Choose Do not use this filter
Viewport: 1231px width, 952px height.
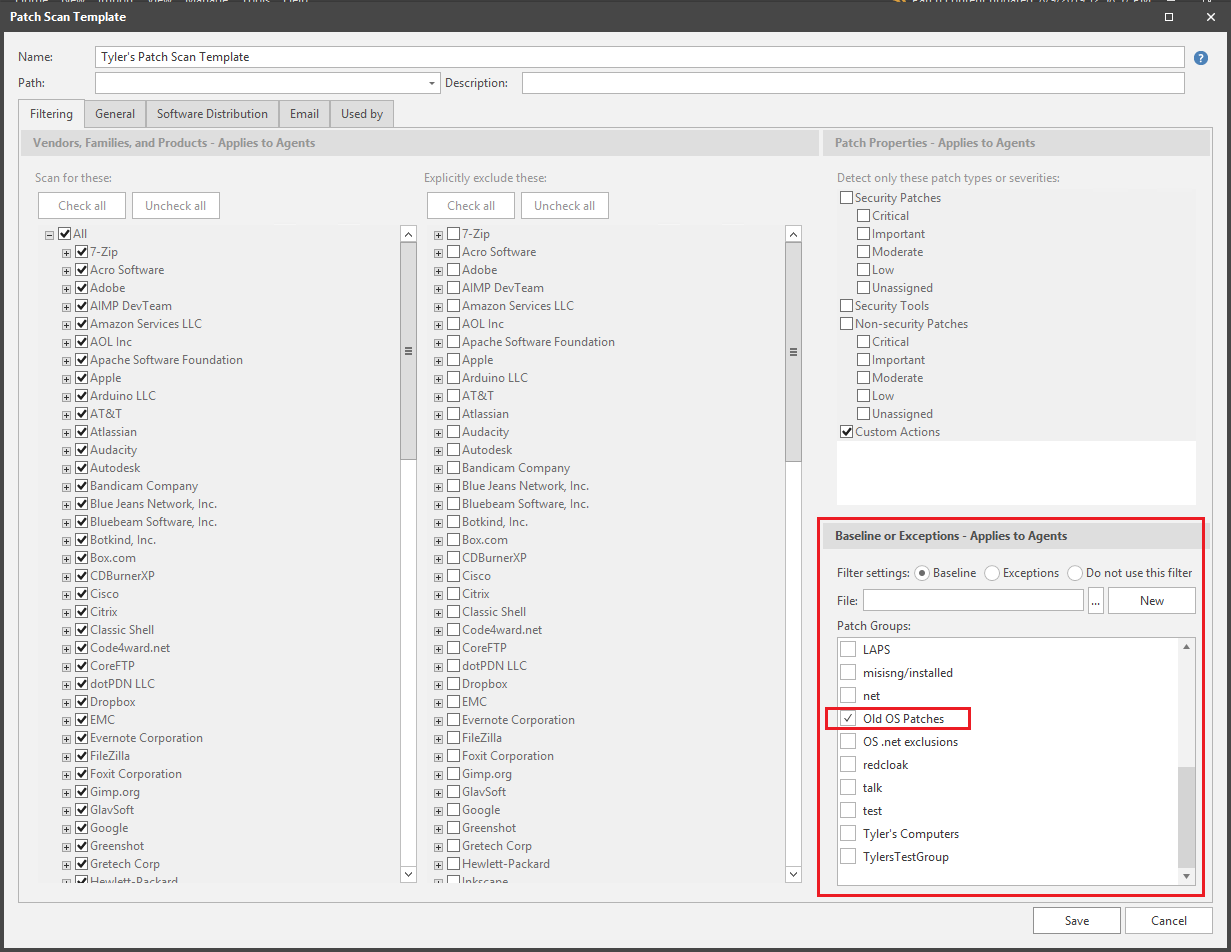point(1075,574)
